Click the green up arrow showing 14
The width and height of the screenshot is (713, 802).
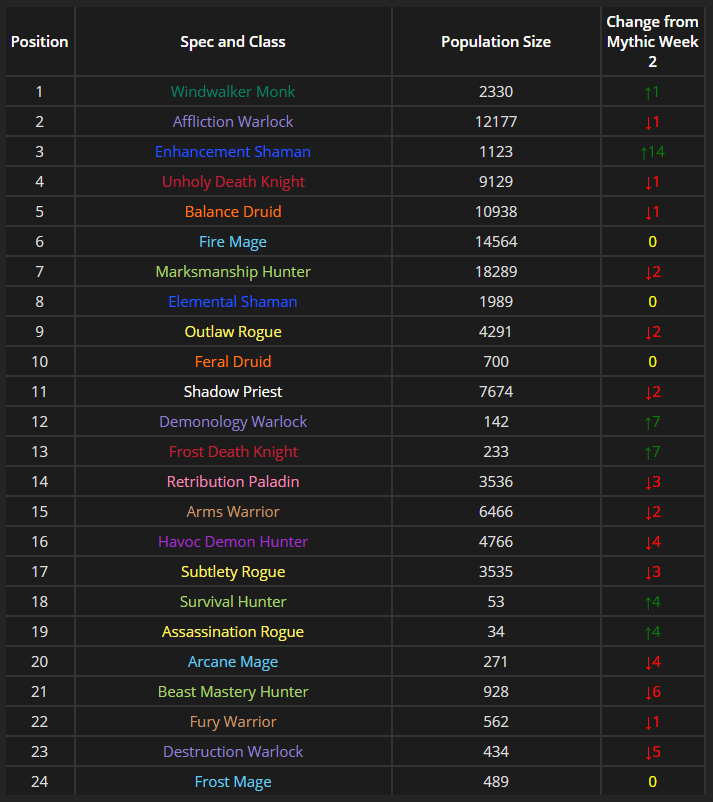tap(652, 152)
